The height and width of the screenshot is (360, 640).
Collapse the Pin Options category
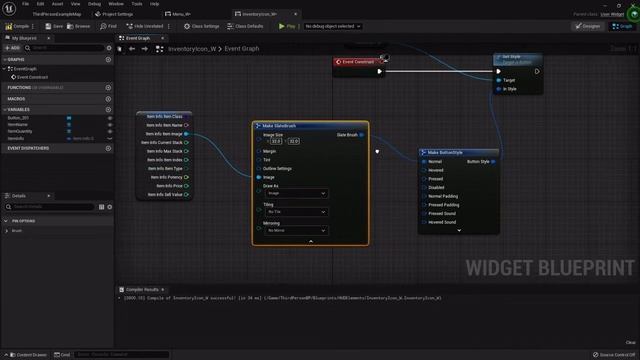6,221
